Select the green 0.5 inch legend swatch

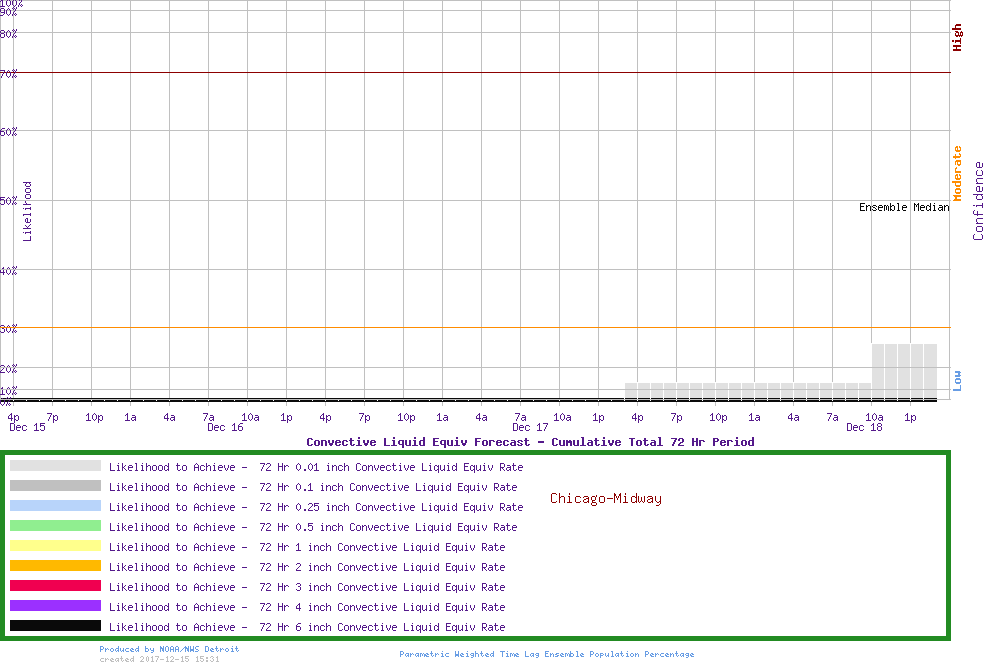[55, 526]
